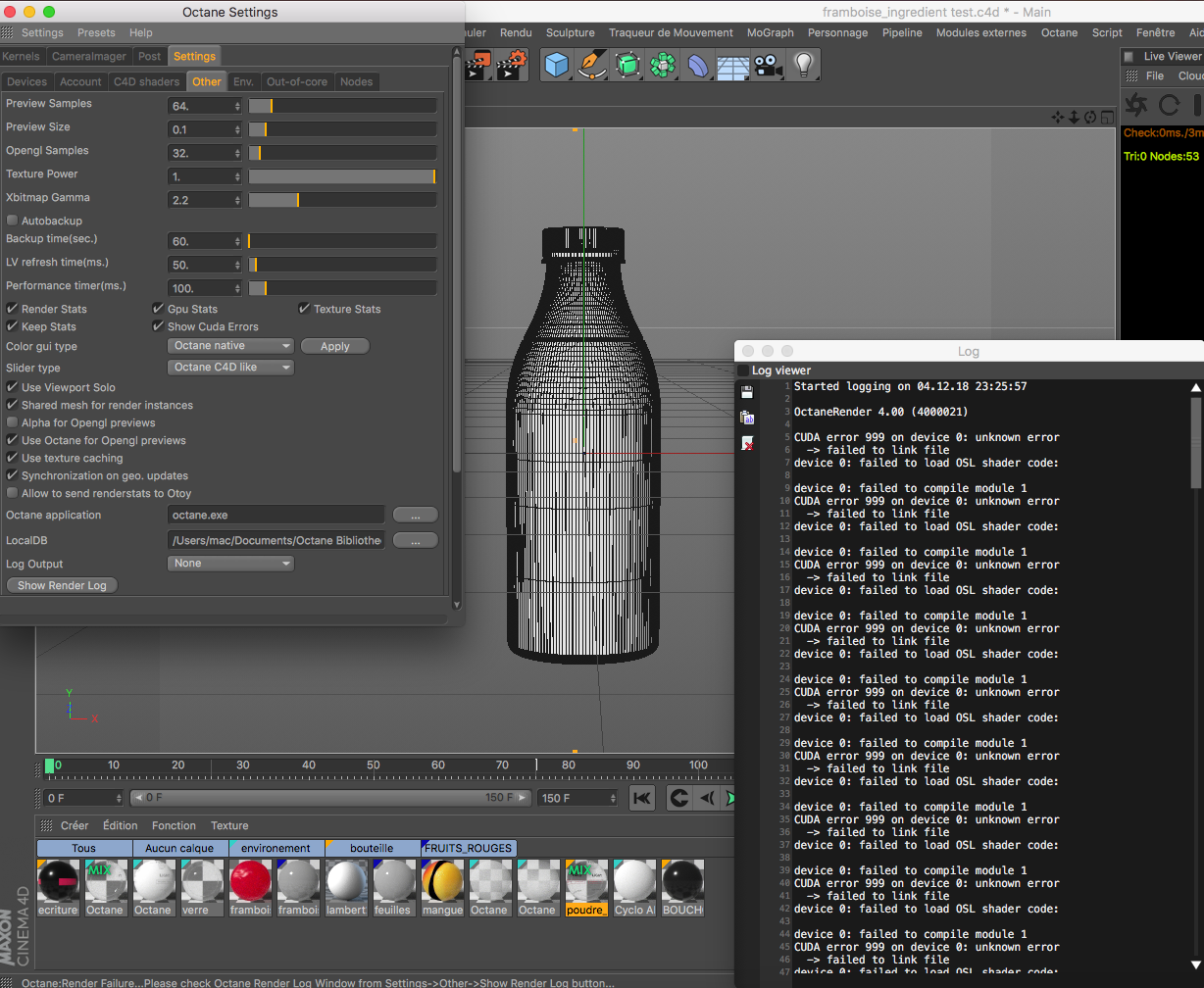Click the previous frame playback button
Viewport: 1204px width, 988px height.
click(x=706, y=798)
